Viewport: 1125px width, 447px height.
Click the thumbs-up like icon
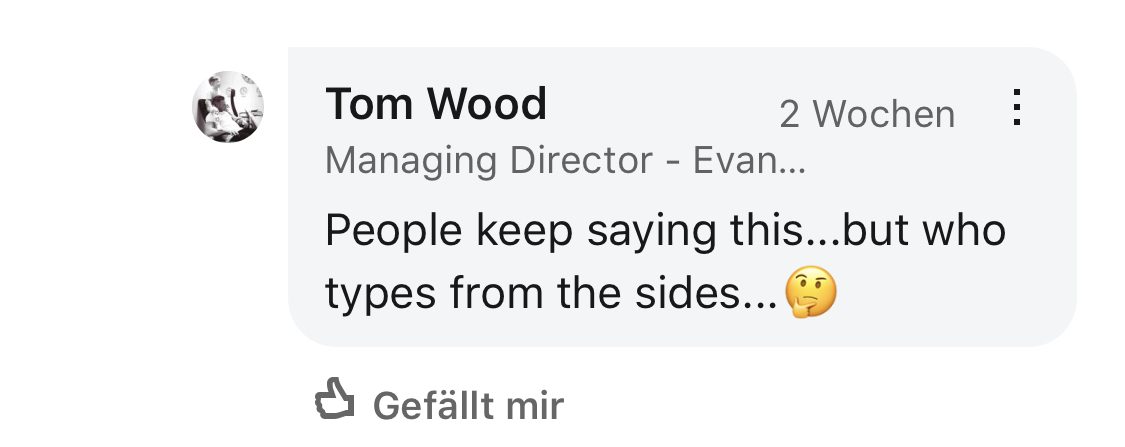pyautogui.click(x=336, y=403)
